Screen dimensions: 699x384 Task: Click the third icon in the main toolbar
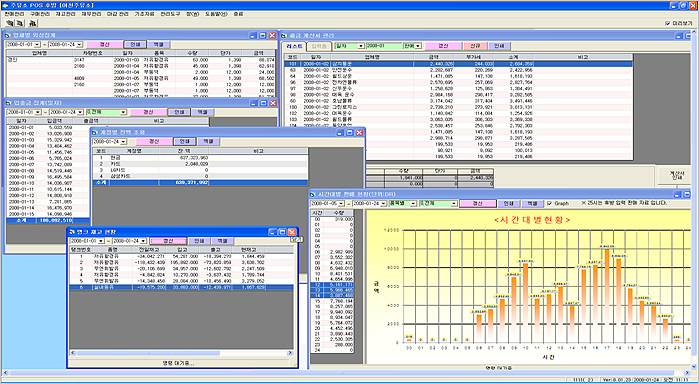coord(33,23)
